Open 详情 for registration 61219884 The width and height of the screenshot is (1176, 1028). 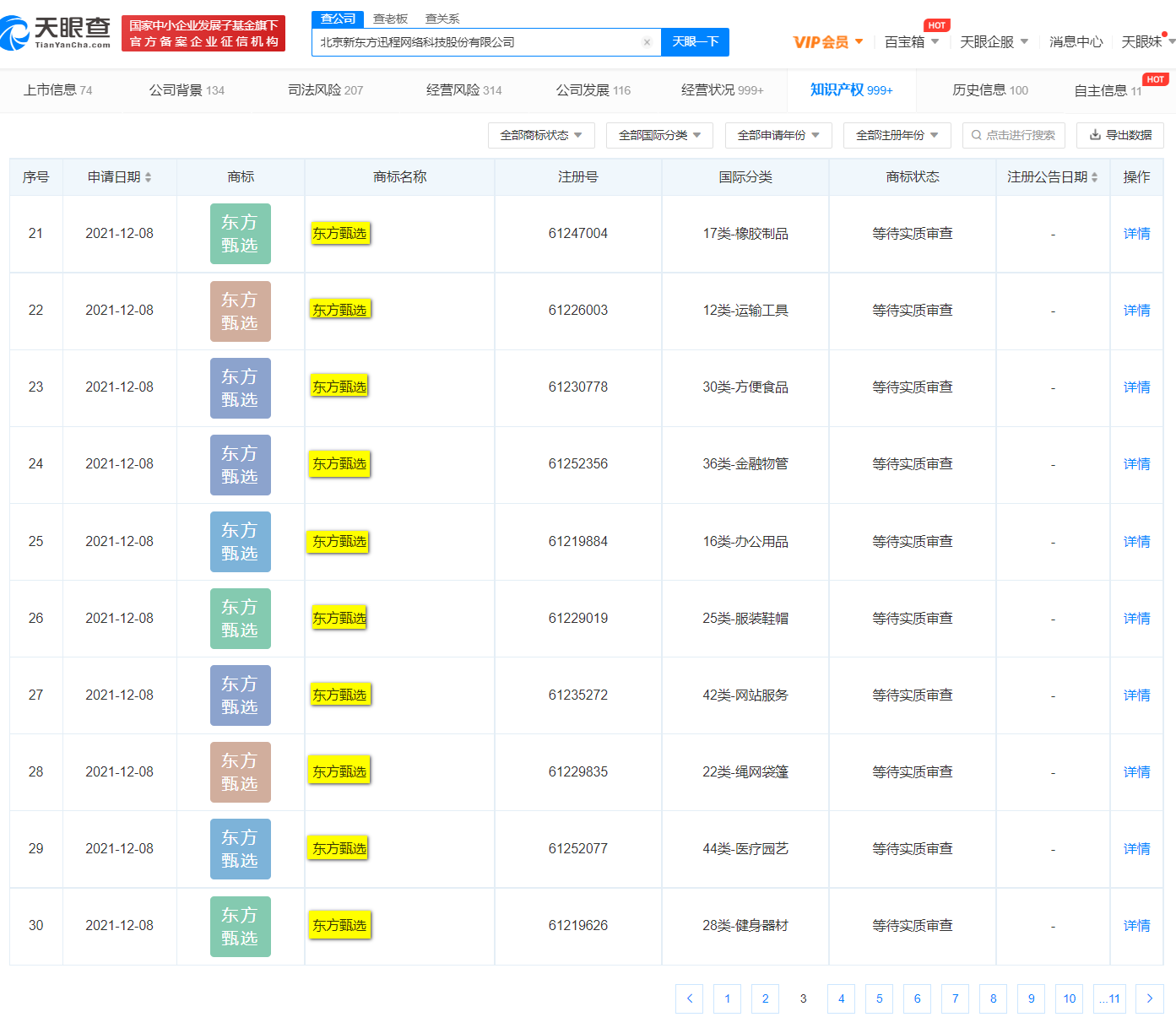point(1136,542)
